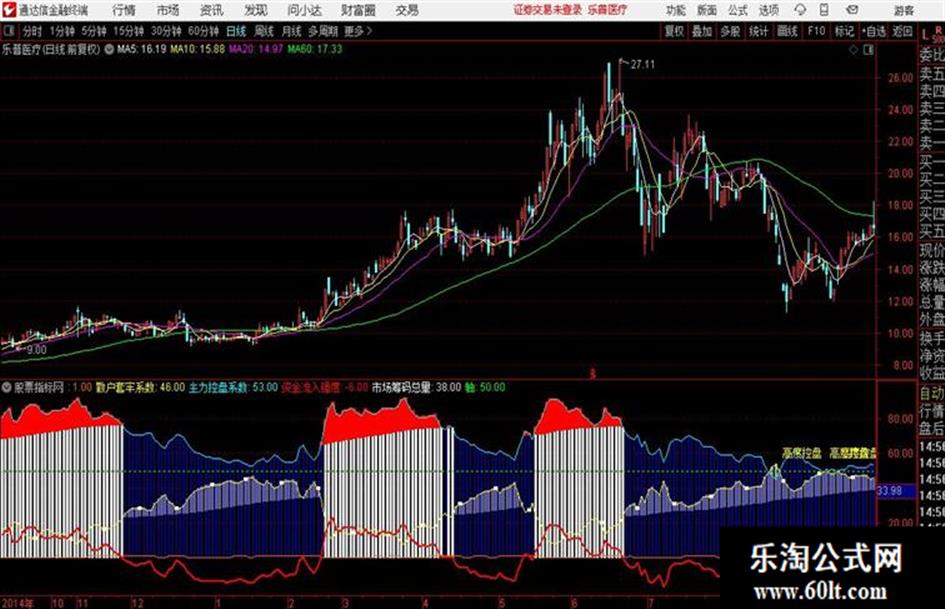Click the 27.11 high price marker
The image size is (945, 609).
[642, 65]
